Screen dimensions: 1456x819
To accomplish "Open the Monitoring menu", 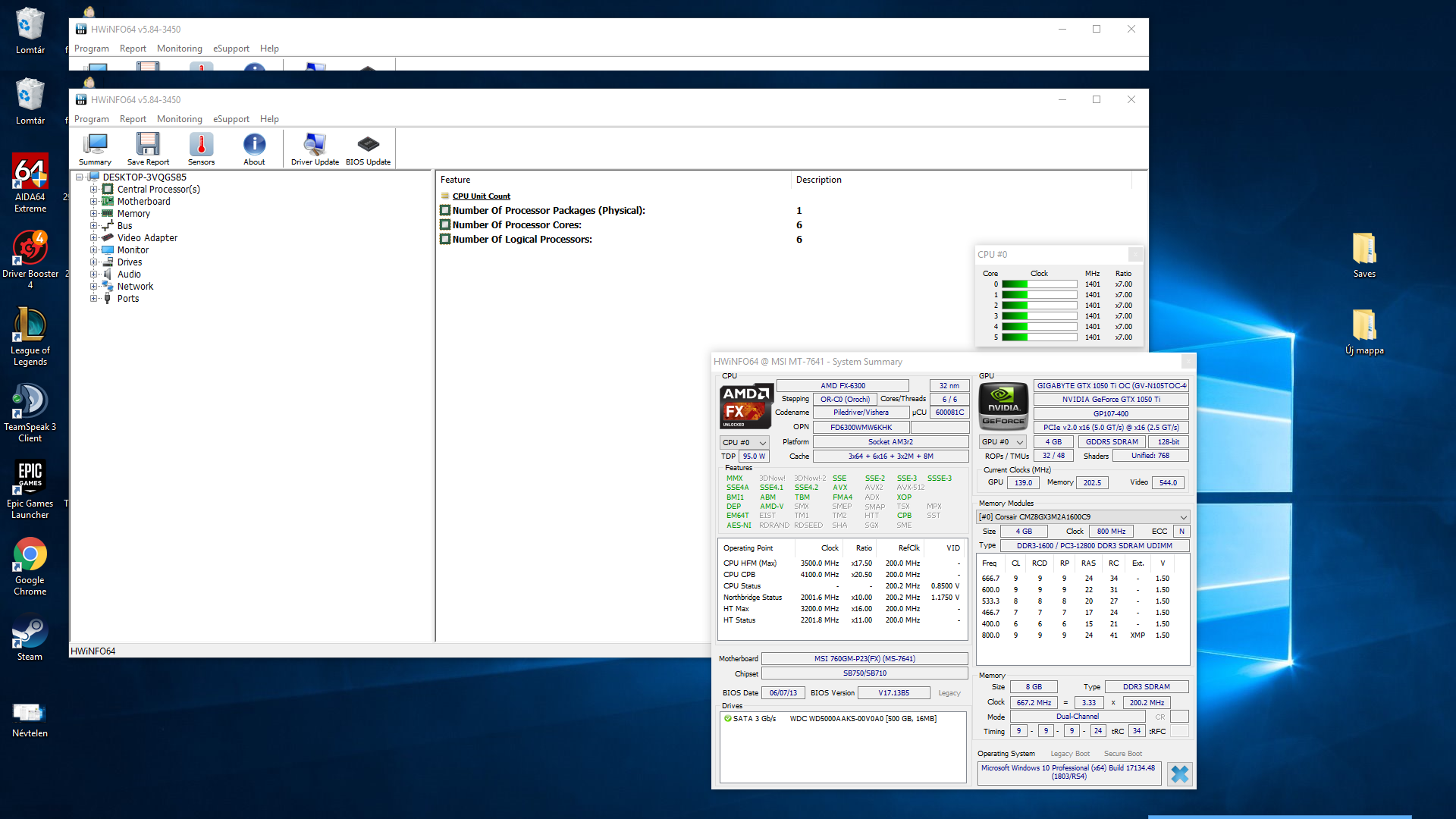I will click(179, 119).
